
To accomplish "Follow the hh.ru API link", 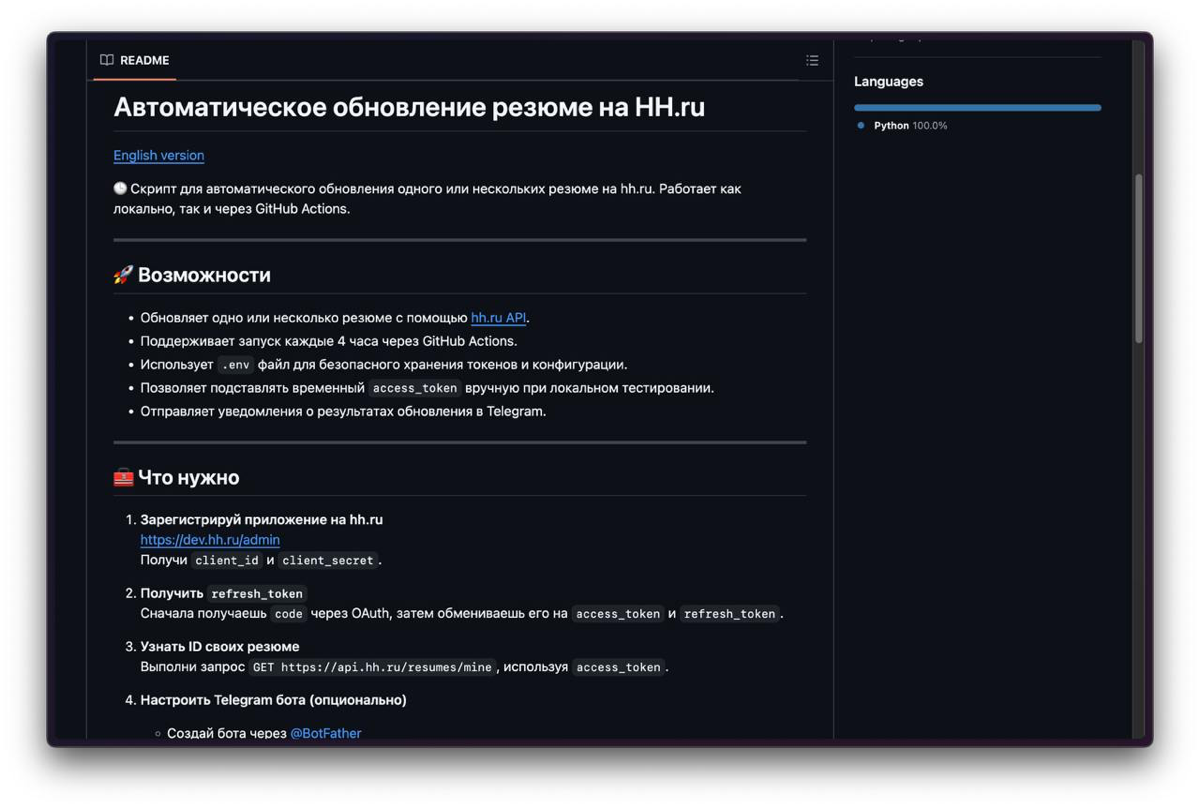I will [x=498, y=318].
